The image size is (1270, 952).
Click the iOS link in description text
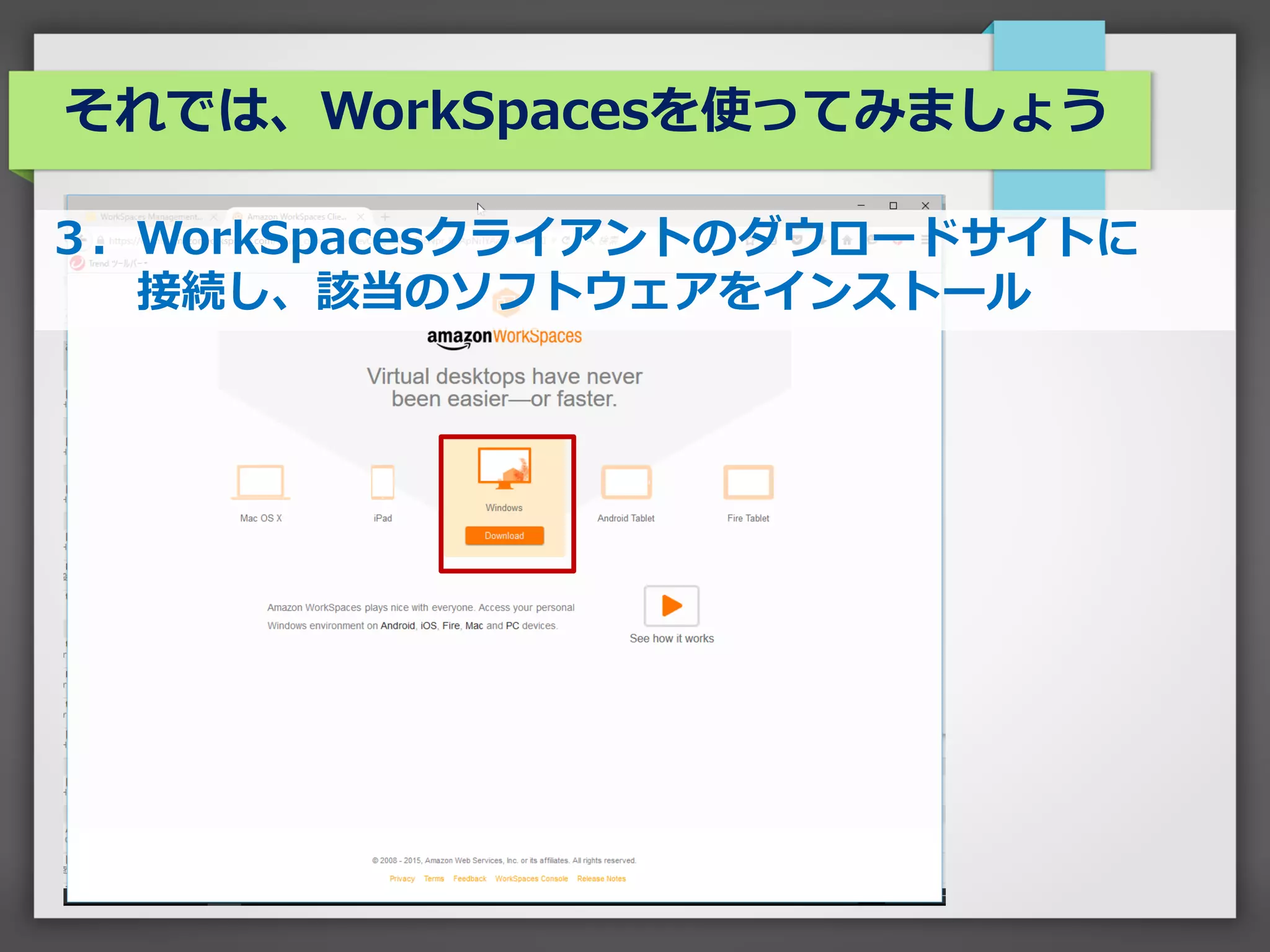coord(429,626)
